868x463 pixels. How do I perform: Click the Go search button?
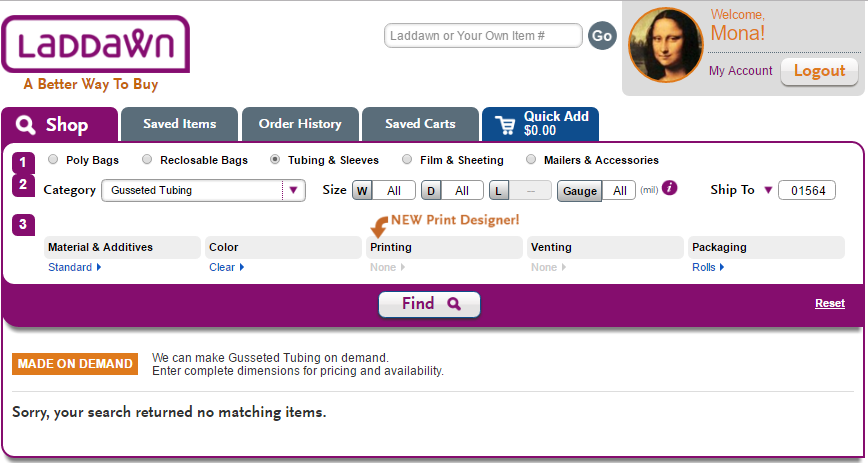pos(602,35)
